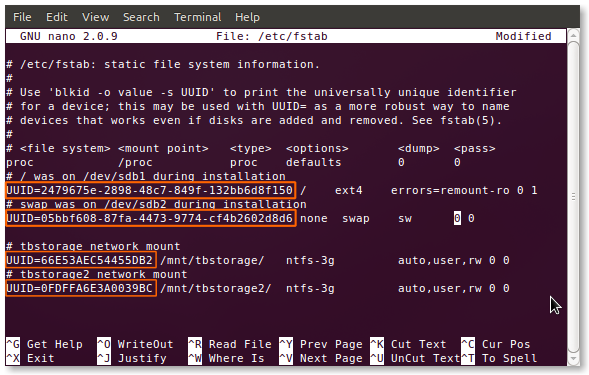This screenshot has width=589, height=375.
Task: Click the root partition UUID=2479675e text
Action: pyautogui.click(x=150, y=190)
